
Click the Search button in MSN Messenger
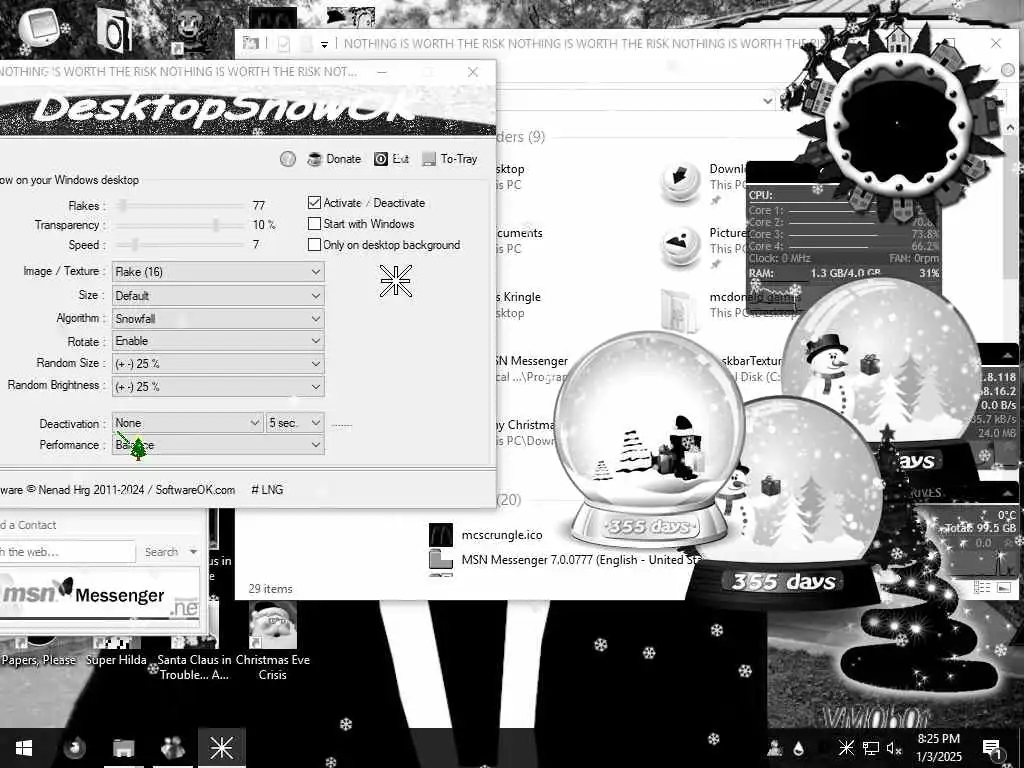pyautogui.click(x=161, y=552)
